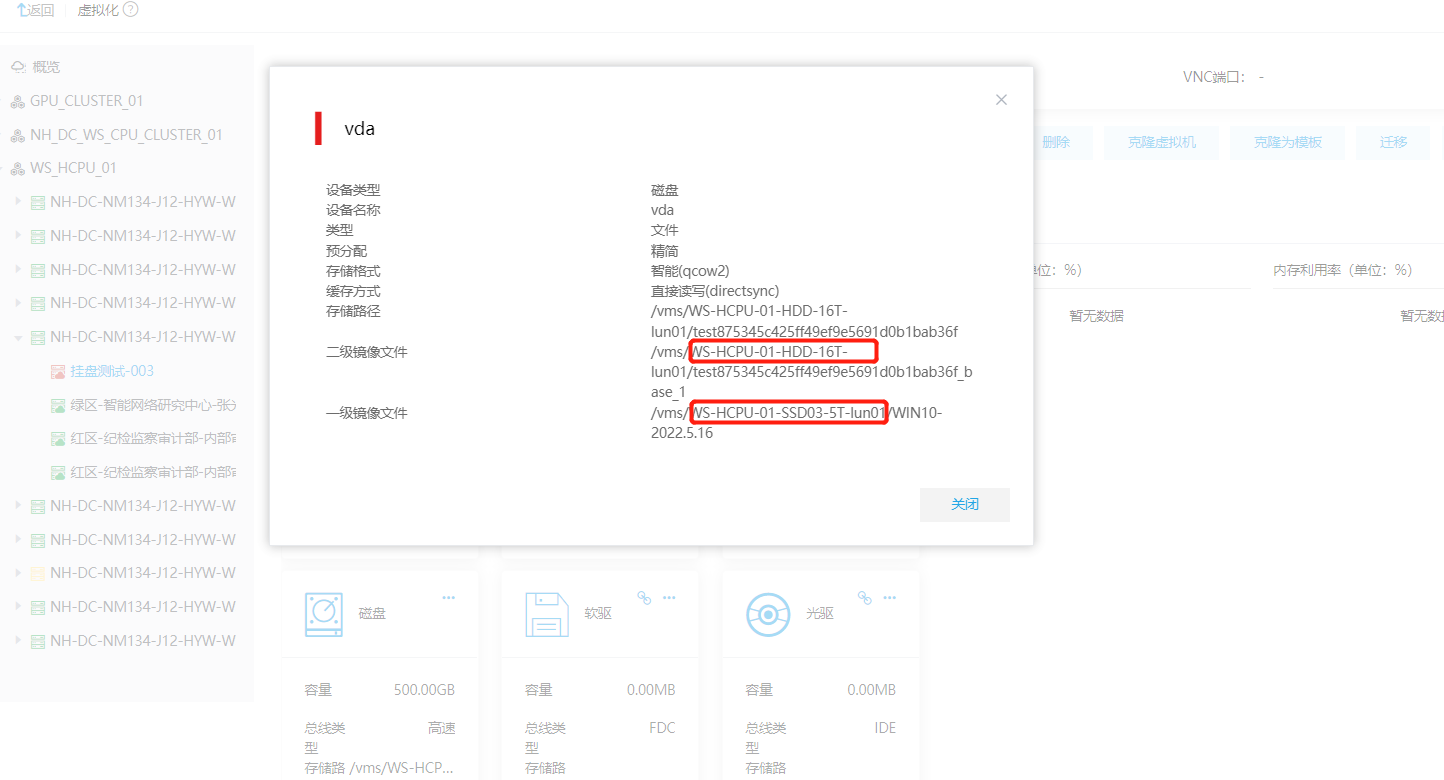
Task: Click the 关闭 button in the dialog
Action: (x=965, y=505)
